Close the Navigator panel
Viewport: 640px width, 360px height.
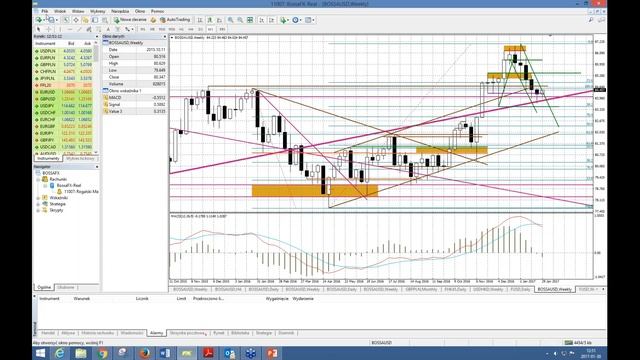pyautogui.click(x=97, y=167)
